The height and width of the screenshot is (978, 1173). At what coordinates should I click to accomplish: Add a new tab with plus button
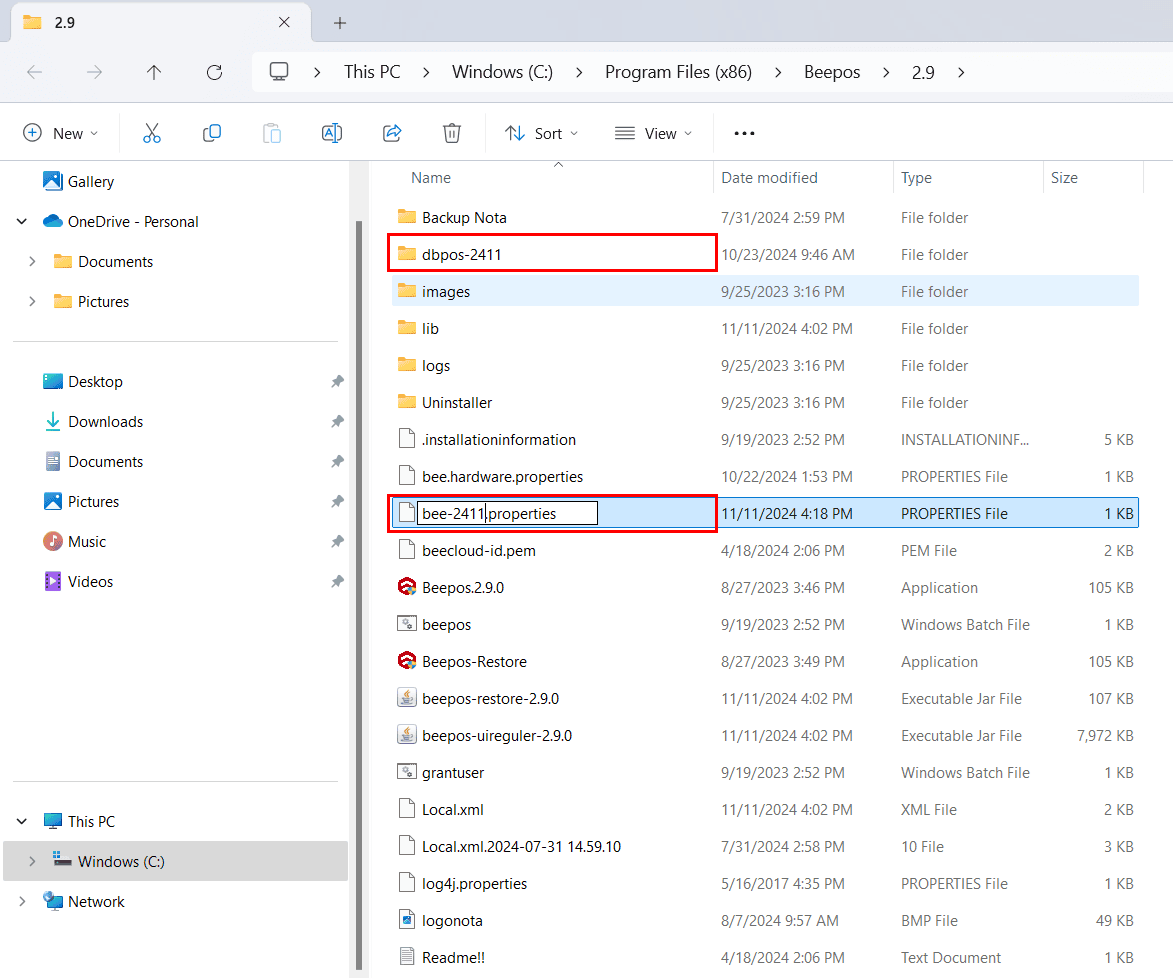coord(340,23)
